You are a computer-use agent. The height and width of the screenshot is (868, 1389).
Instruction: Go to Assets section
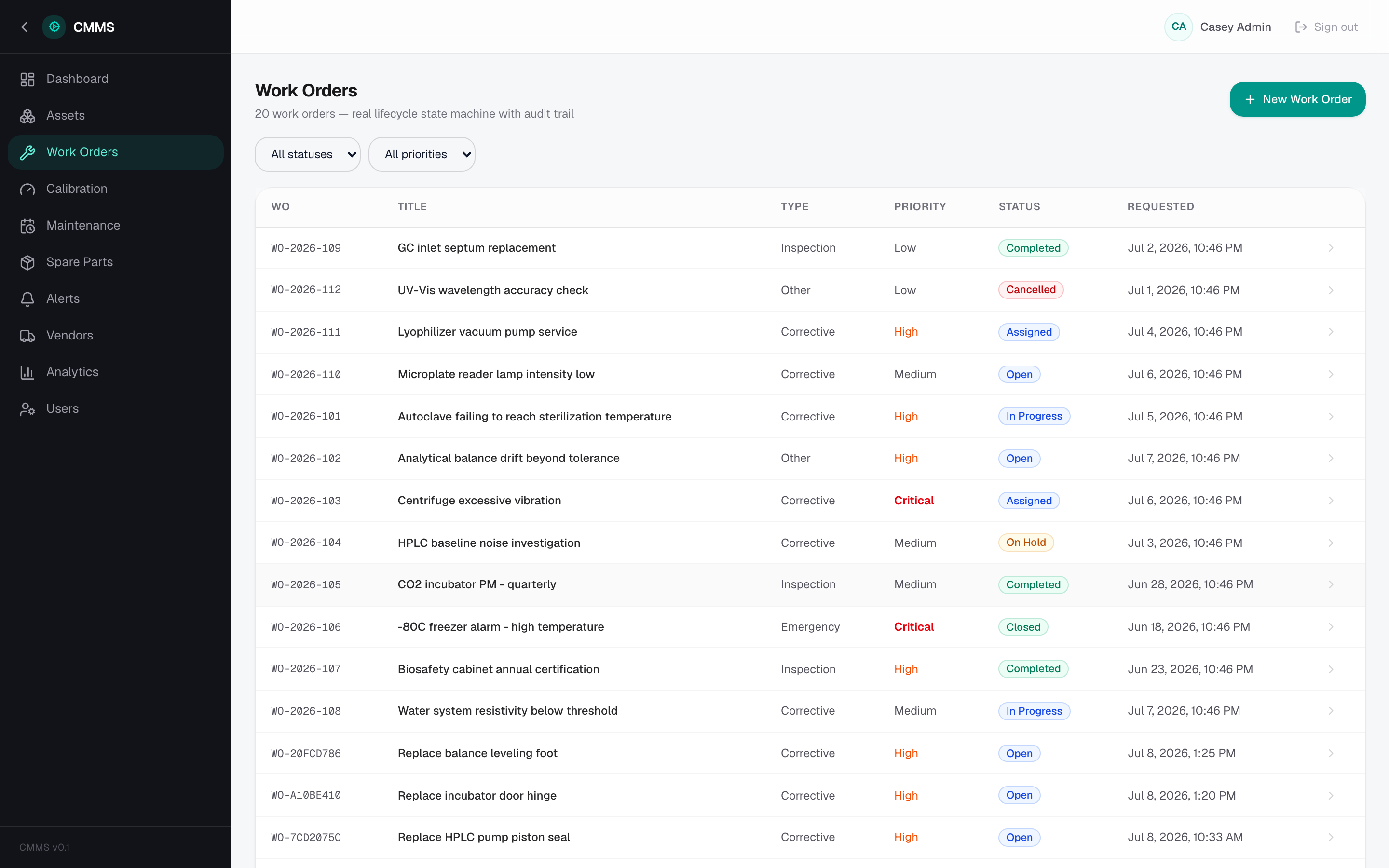pos(115,116)
